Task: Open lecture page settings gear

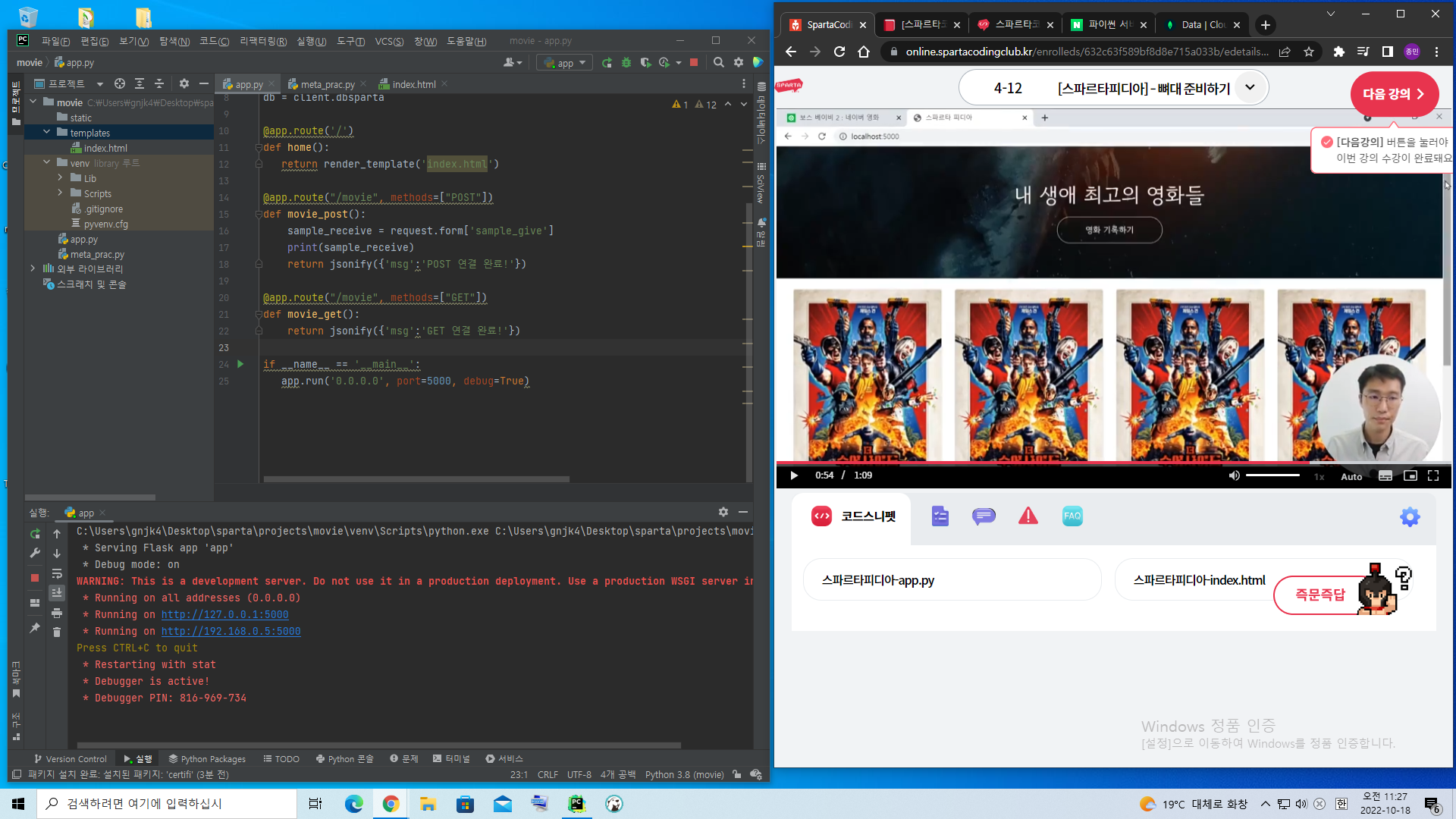Action: click(x=1410, y=517)
